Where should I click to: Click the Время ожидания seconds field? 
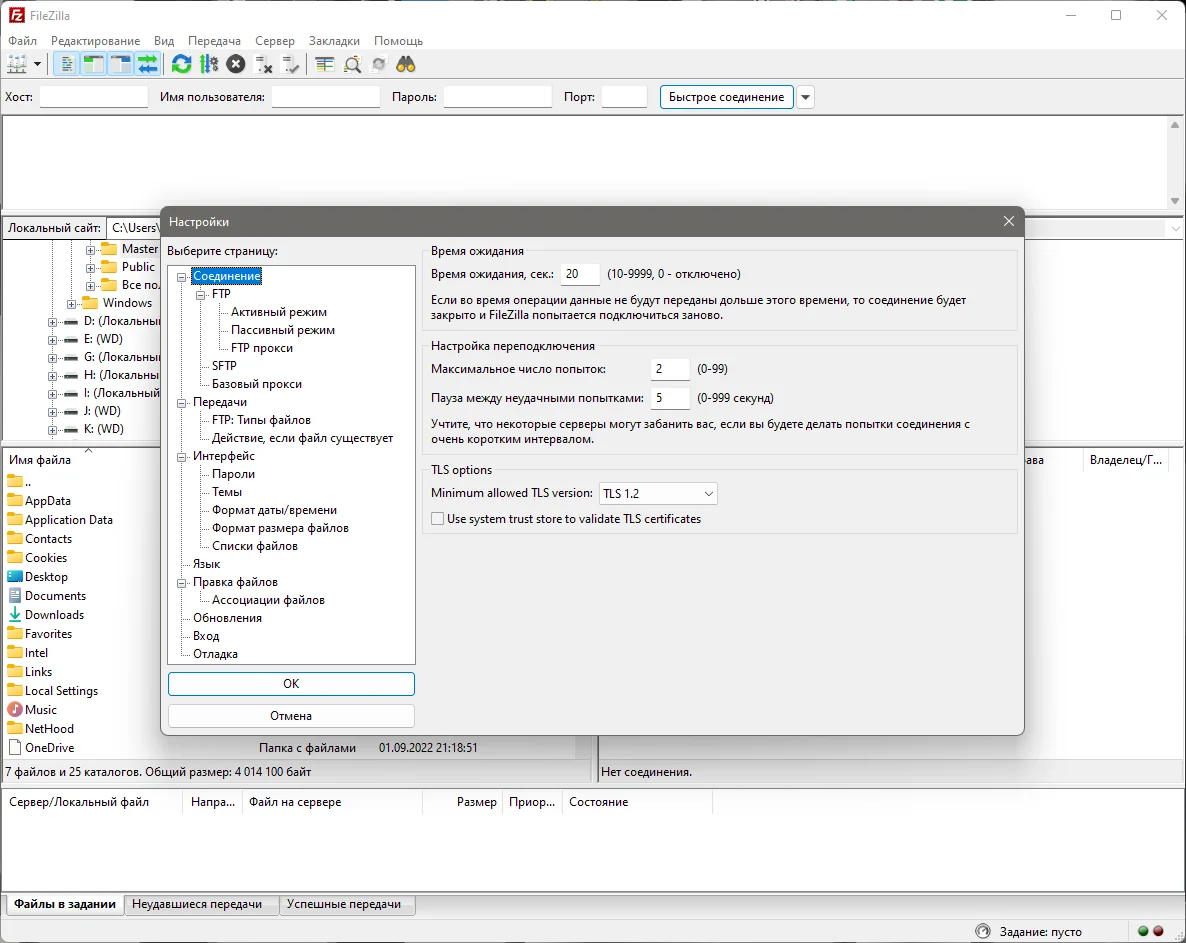click(580, 274)
